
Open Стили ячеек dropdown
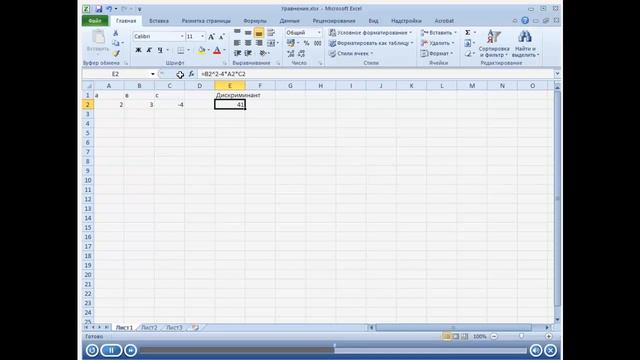point(352,53)
